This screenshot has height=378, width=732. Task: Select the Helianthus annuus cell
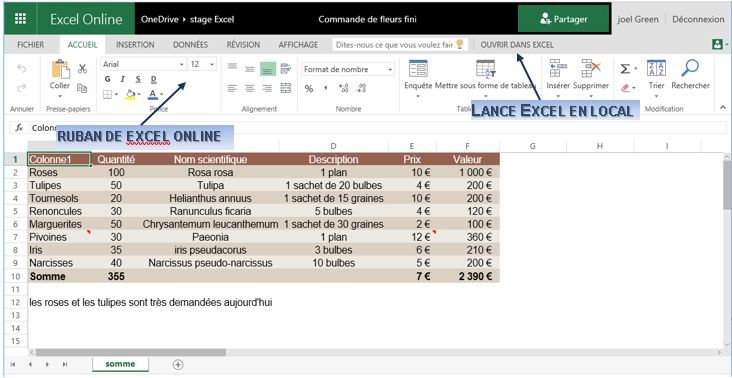tap(210, 198)
